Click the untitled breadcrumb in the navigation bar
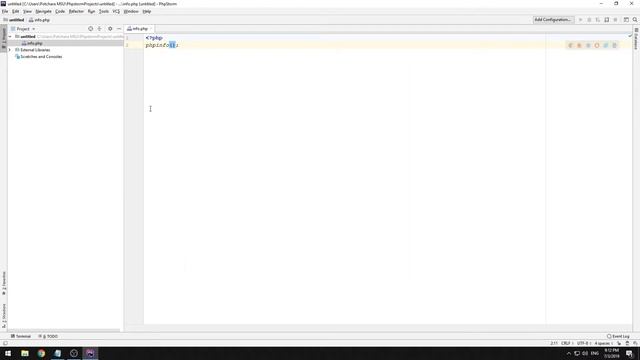This screenshot has height=360, width=640. point(14,20)
